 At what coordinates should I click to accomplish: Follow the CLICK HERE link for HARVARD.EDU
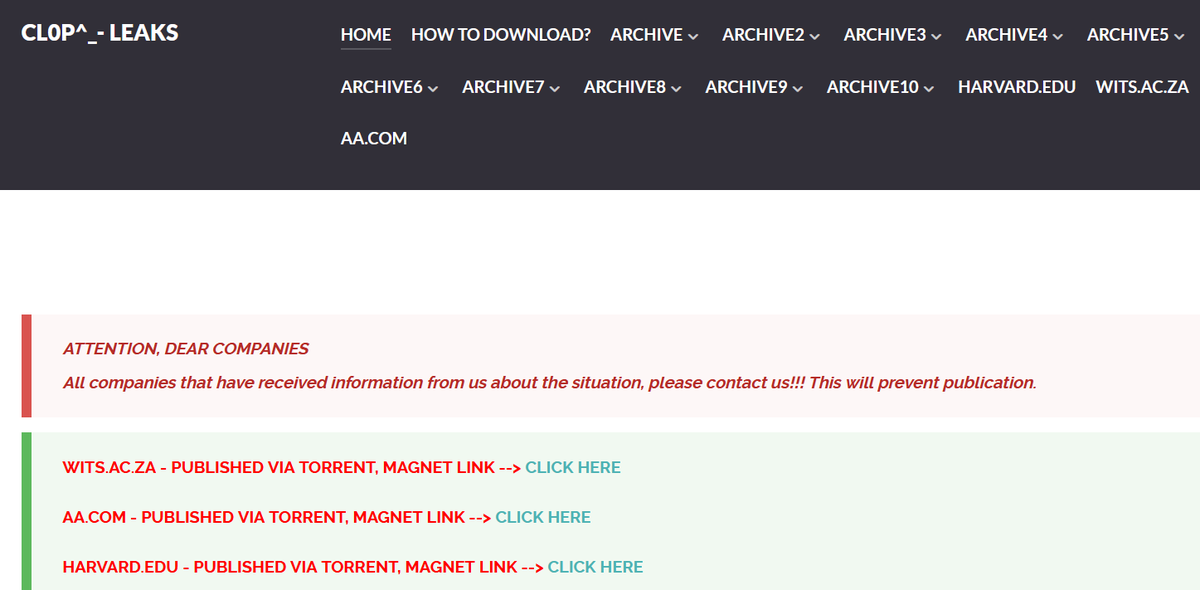[595, 567]
